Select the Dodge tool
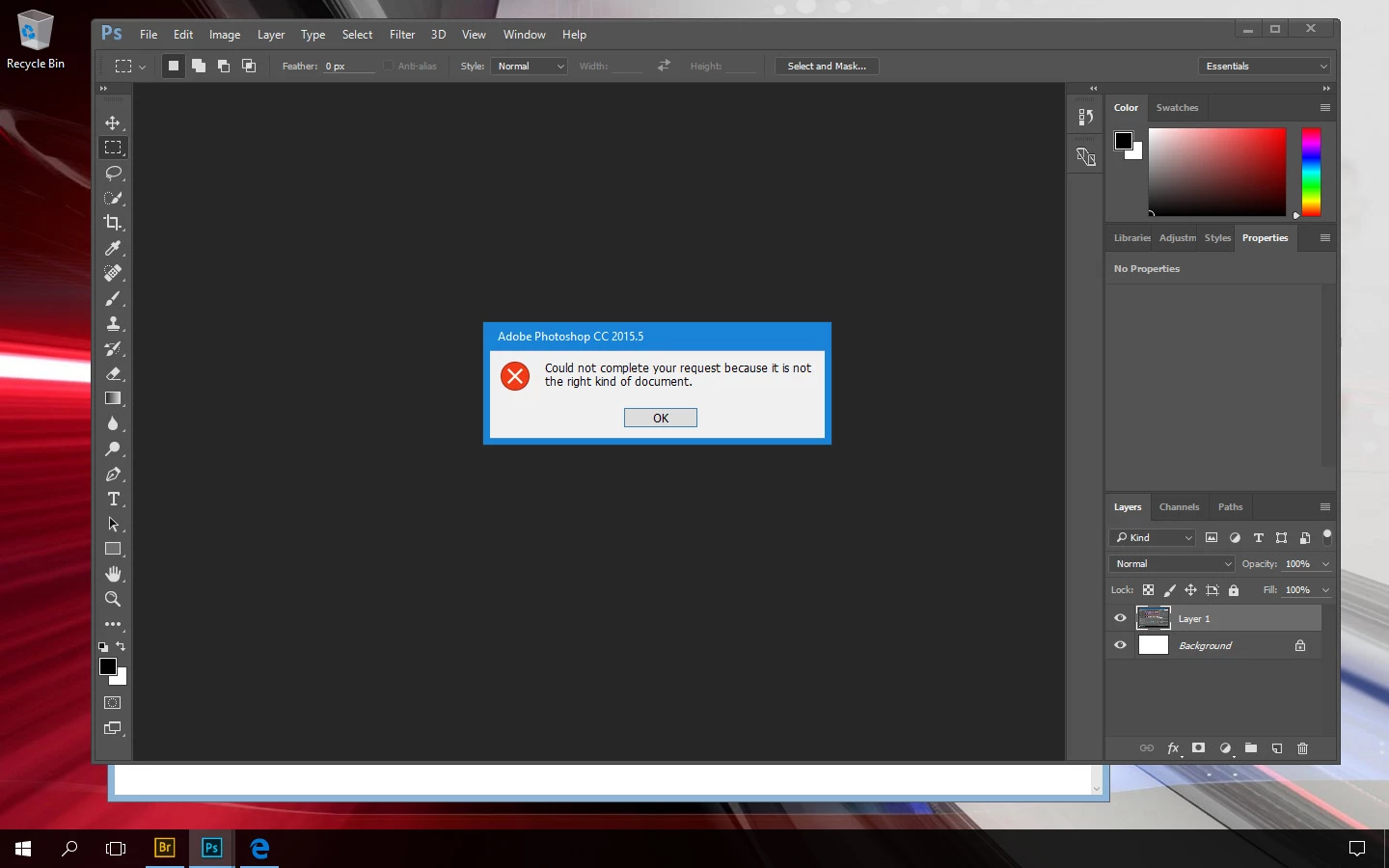Viewport: 1389px width, 868px height. (113, 448)
